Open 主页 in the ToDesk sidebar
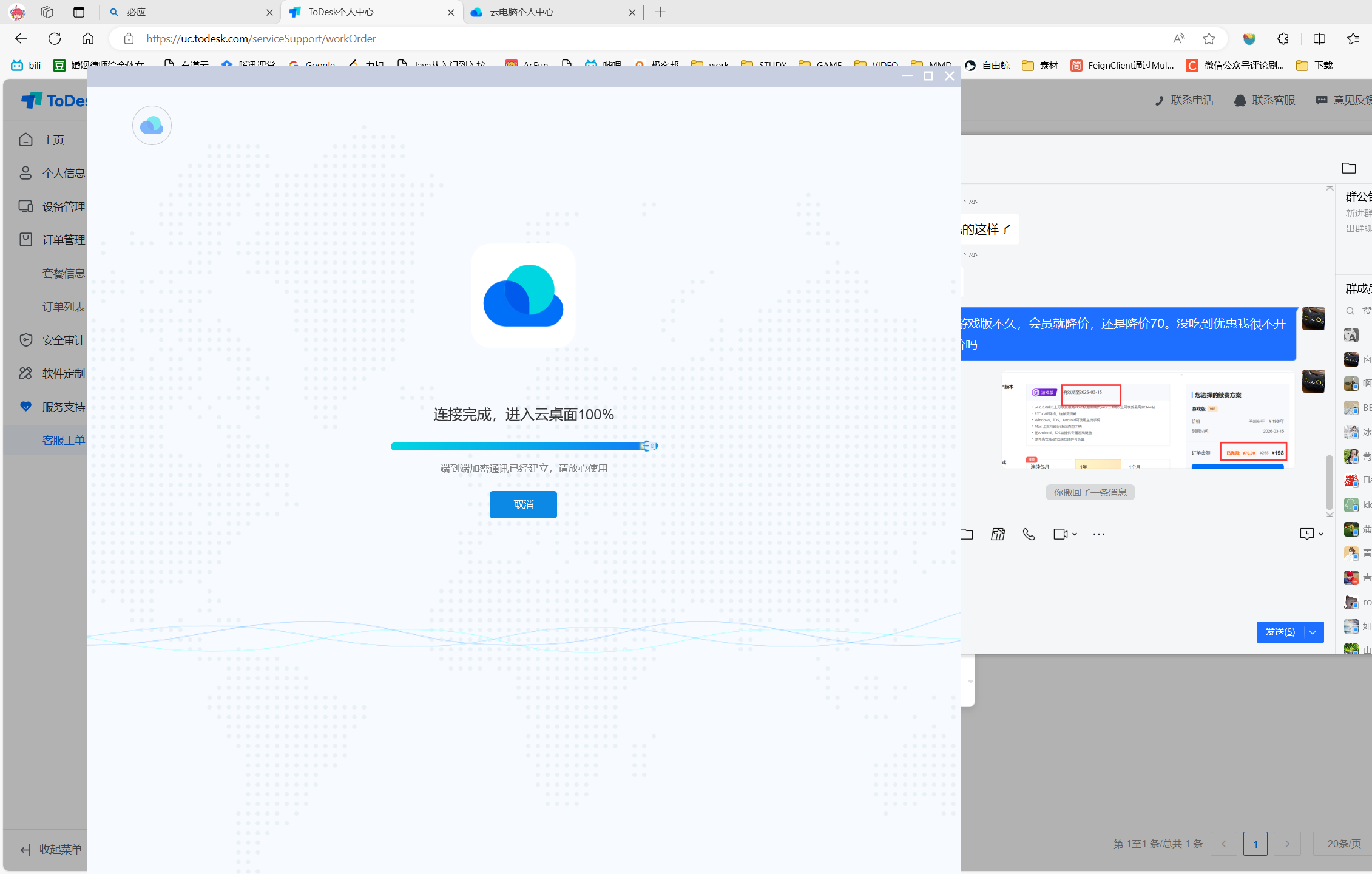Image resolution: width=1372 pixels, height=874 pixels. [x=45, y=140]
